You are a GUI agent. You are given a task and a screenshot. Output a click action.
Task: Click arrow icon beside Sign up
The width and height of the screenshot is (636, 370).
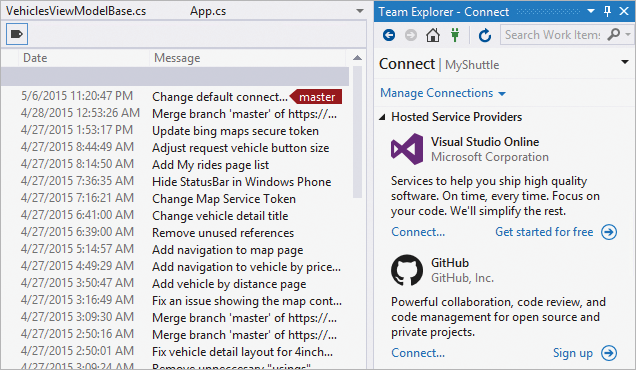tap(609, 353)
